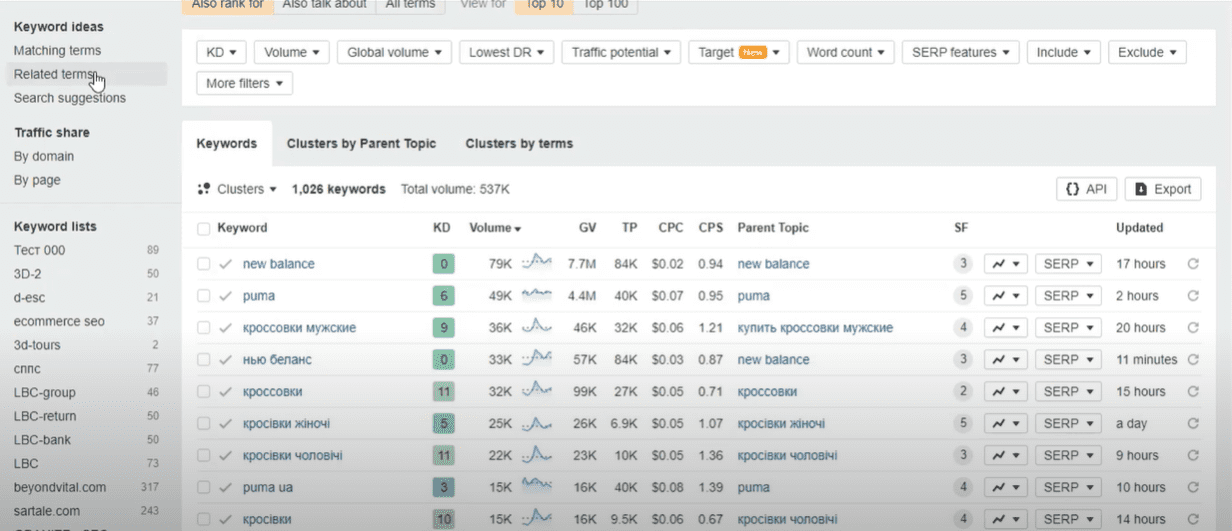This screenshot has height=531, width=1232.
Task: Sort table by Volume column
Action: (495, 228)
